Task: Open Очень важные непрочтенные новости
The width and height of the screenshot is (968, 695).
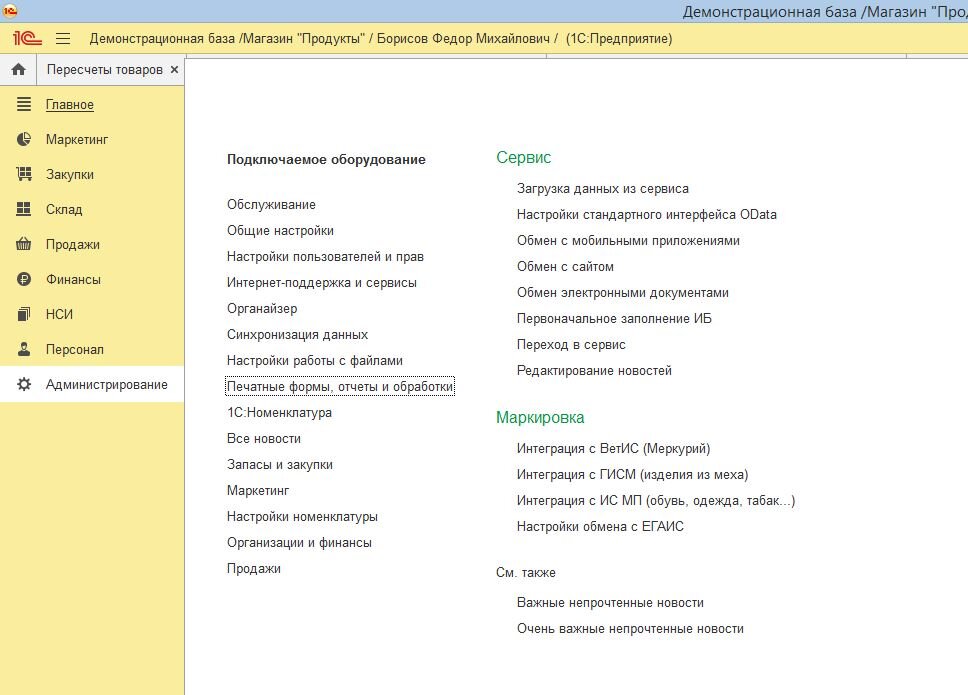Action: [630, 628]
